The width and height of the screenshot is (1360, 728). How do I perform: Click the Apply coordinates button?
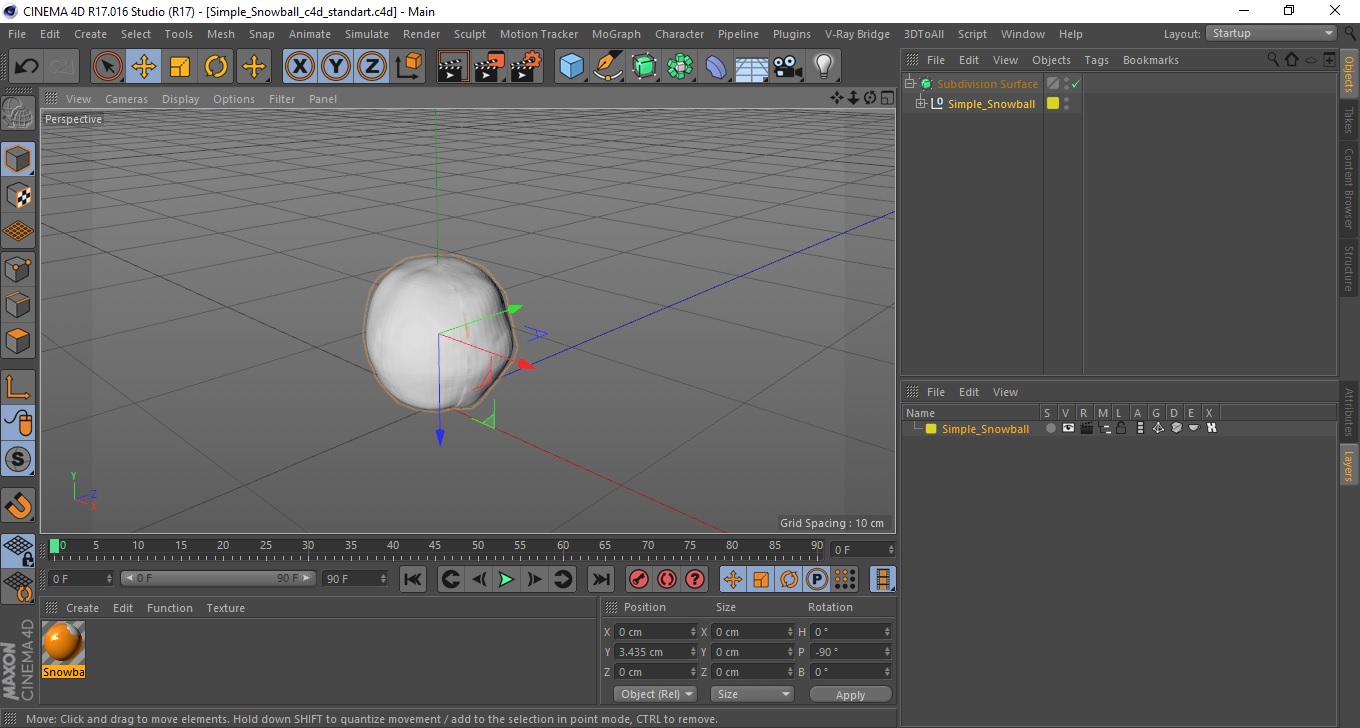[x=850, y=695]
